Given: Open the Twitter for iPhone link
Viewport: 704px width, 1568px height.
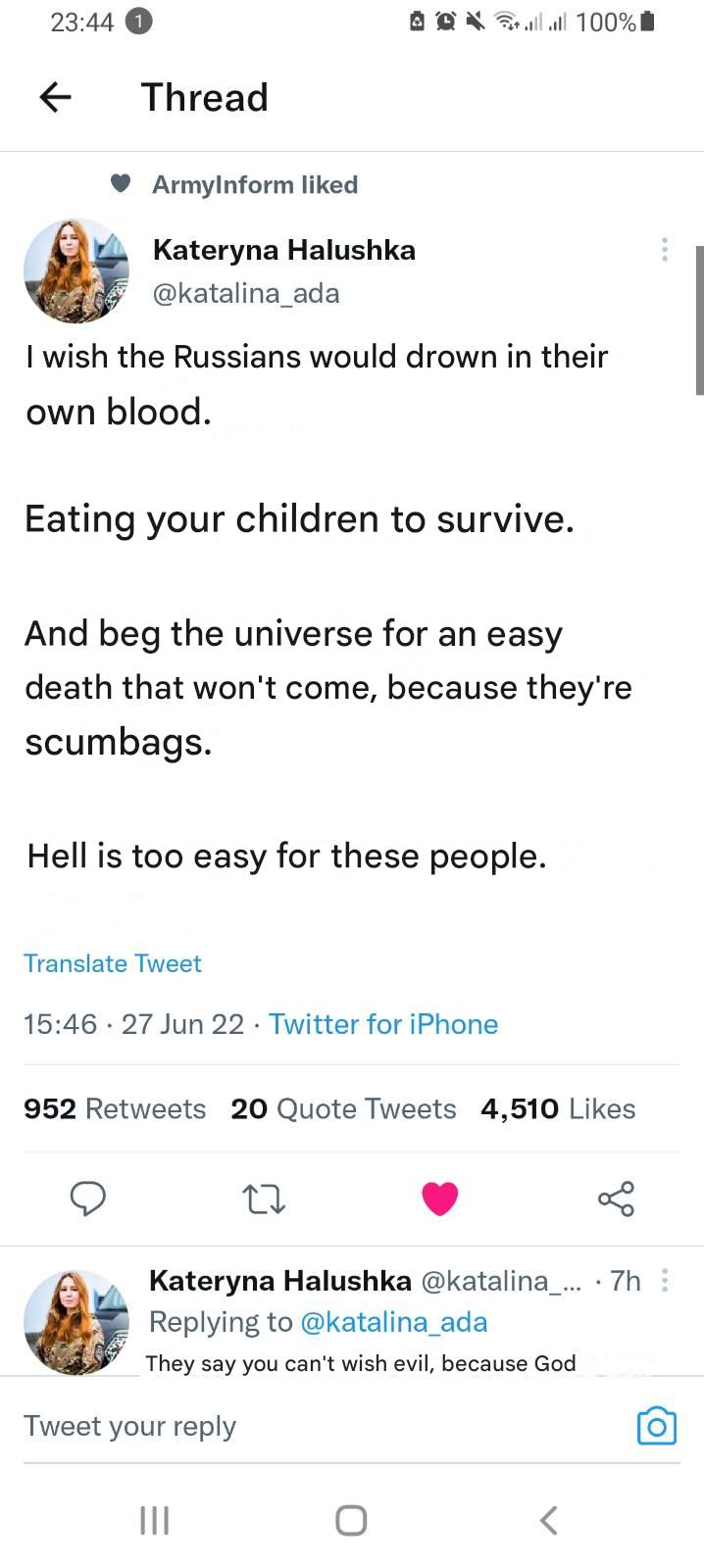Looking at the screenshot, I should 382,1024.
